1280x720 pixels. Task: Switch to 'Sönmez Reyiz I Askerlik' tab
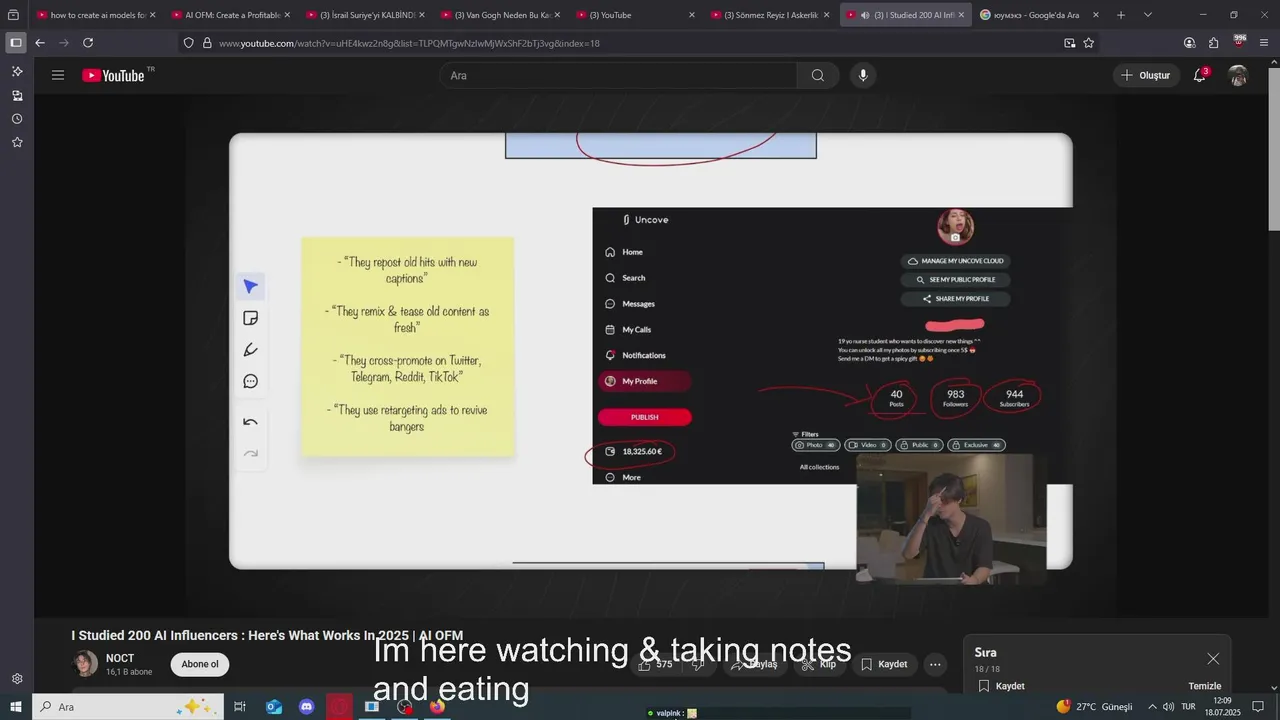(x=771, y=15)
